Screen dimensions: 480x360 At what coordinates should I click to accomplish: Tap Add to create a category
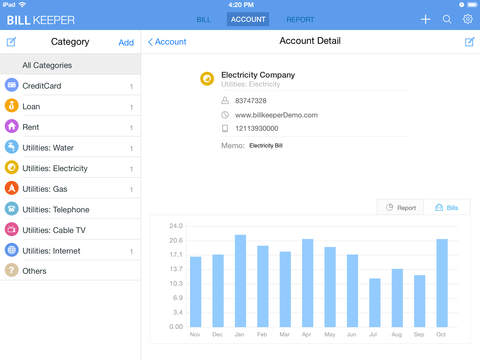tap(126, 43)
